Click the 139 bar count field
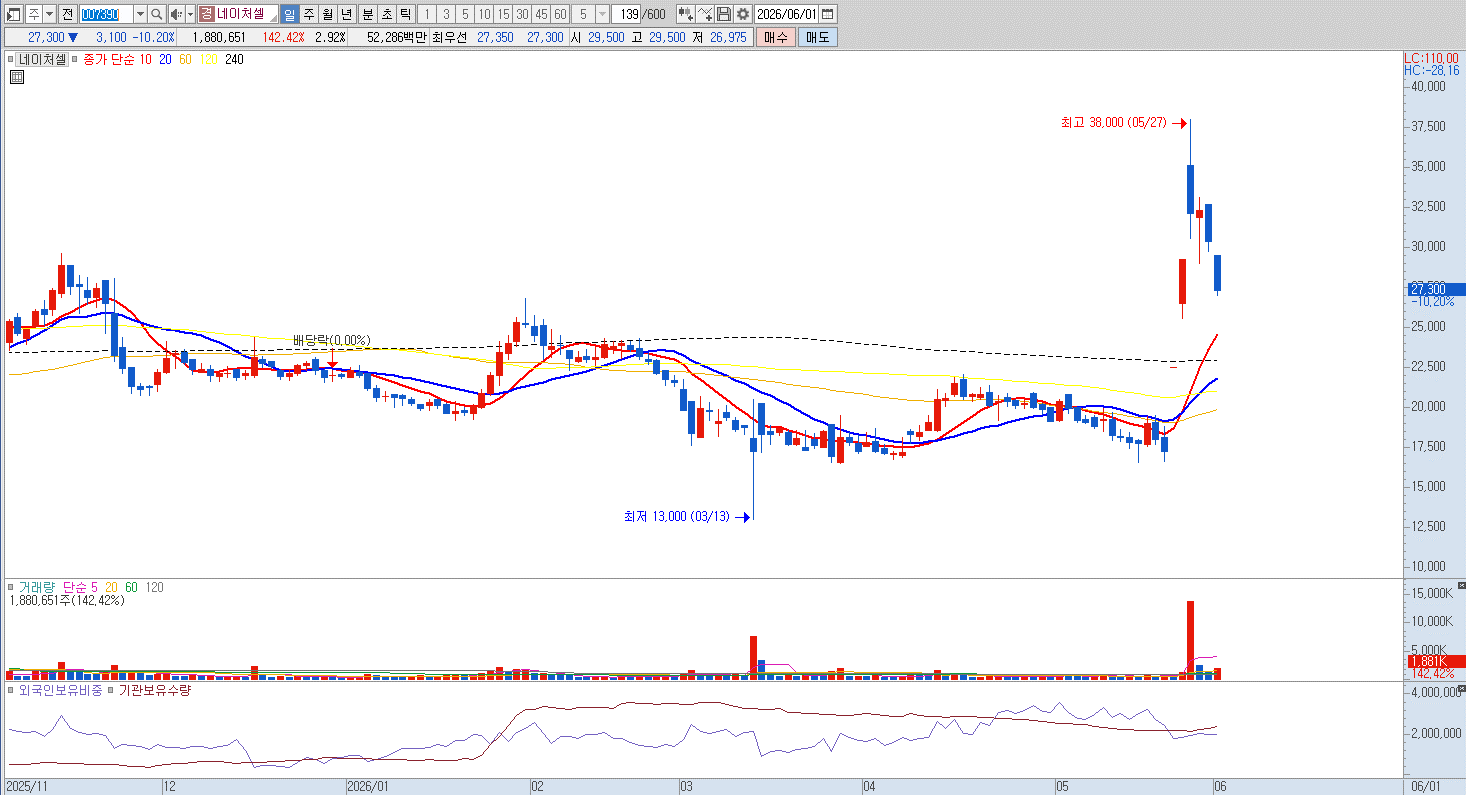This screenshot has height=795, width=1466. [x=628, y=14]
